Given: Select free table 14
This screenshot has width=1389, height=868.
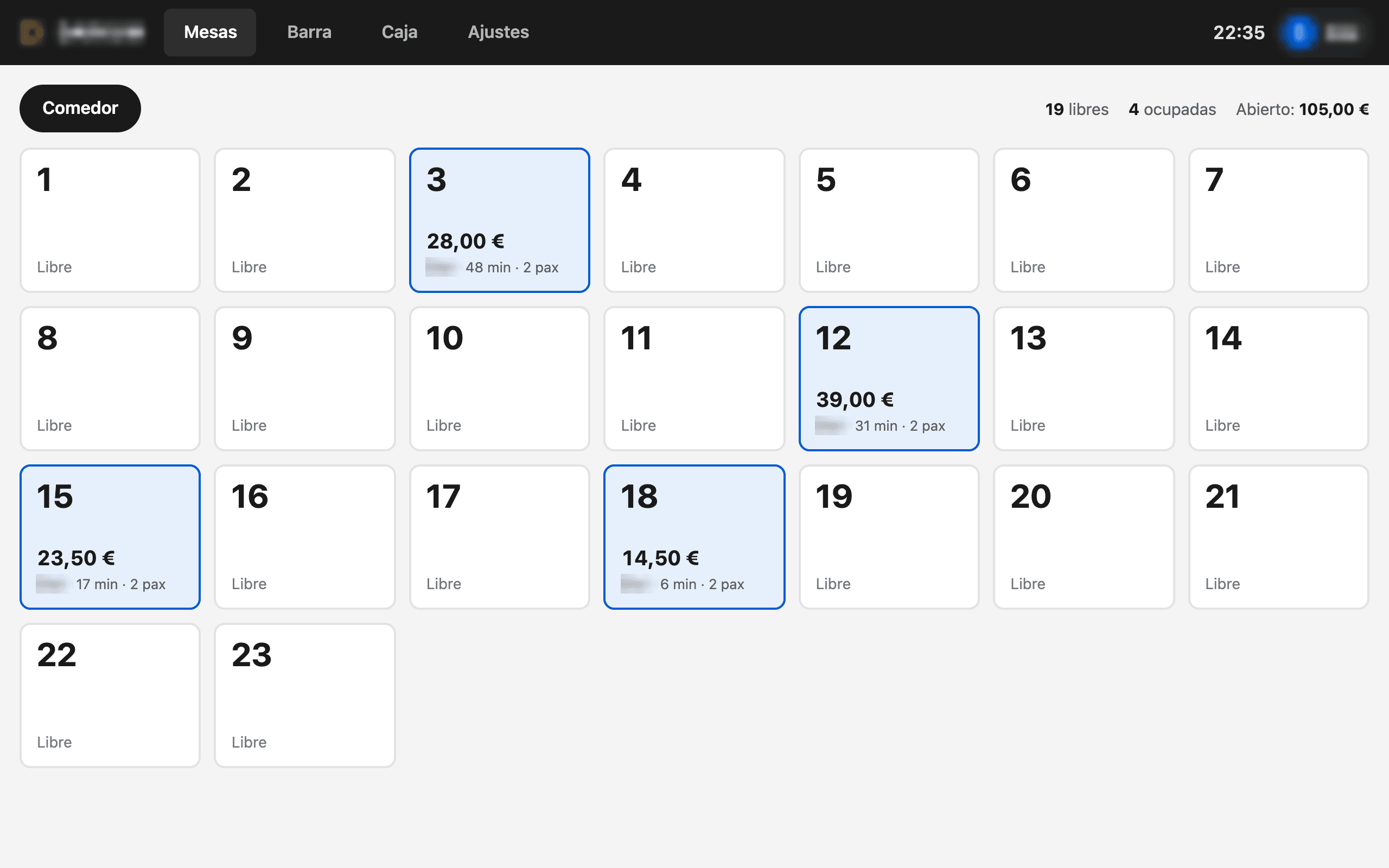Looking at the screenshot, I should pyautogui.click(x=1279, y=379).
